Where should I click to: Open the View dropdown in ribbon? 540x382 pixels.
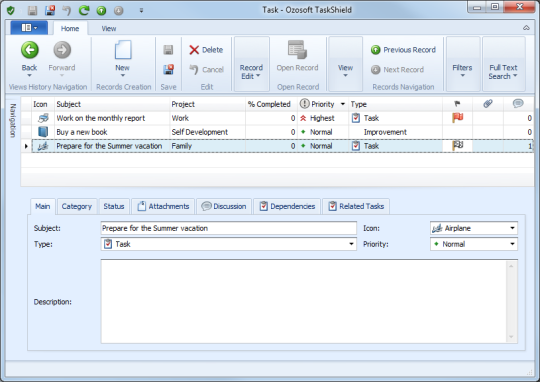point(345,64)
